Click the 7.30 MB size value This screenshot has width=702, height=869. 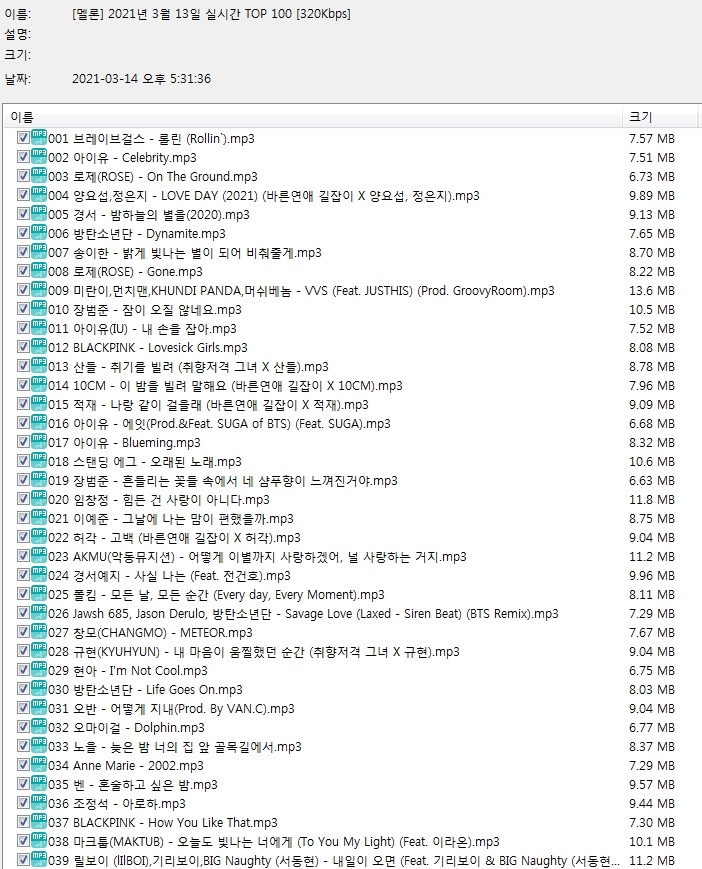pyautogui.click(x=652, y=822)
